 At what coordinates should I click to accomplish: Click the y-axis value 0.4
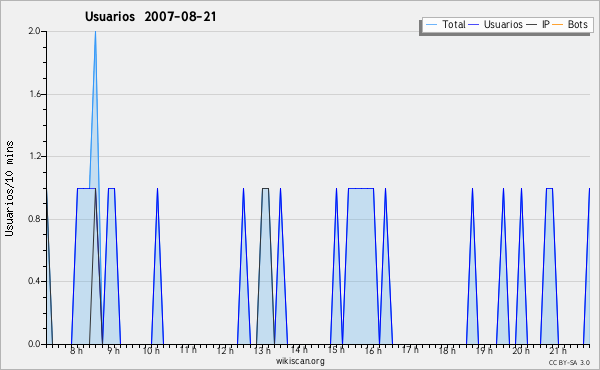click(34, 281)
